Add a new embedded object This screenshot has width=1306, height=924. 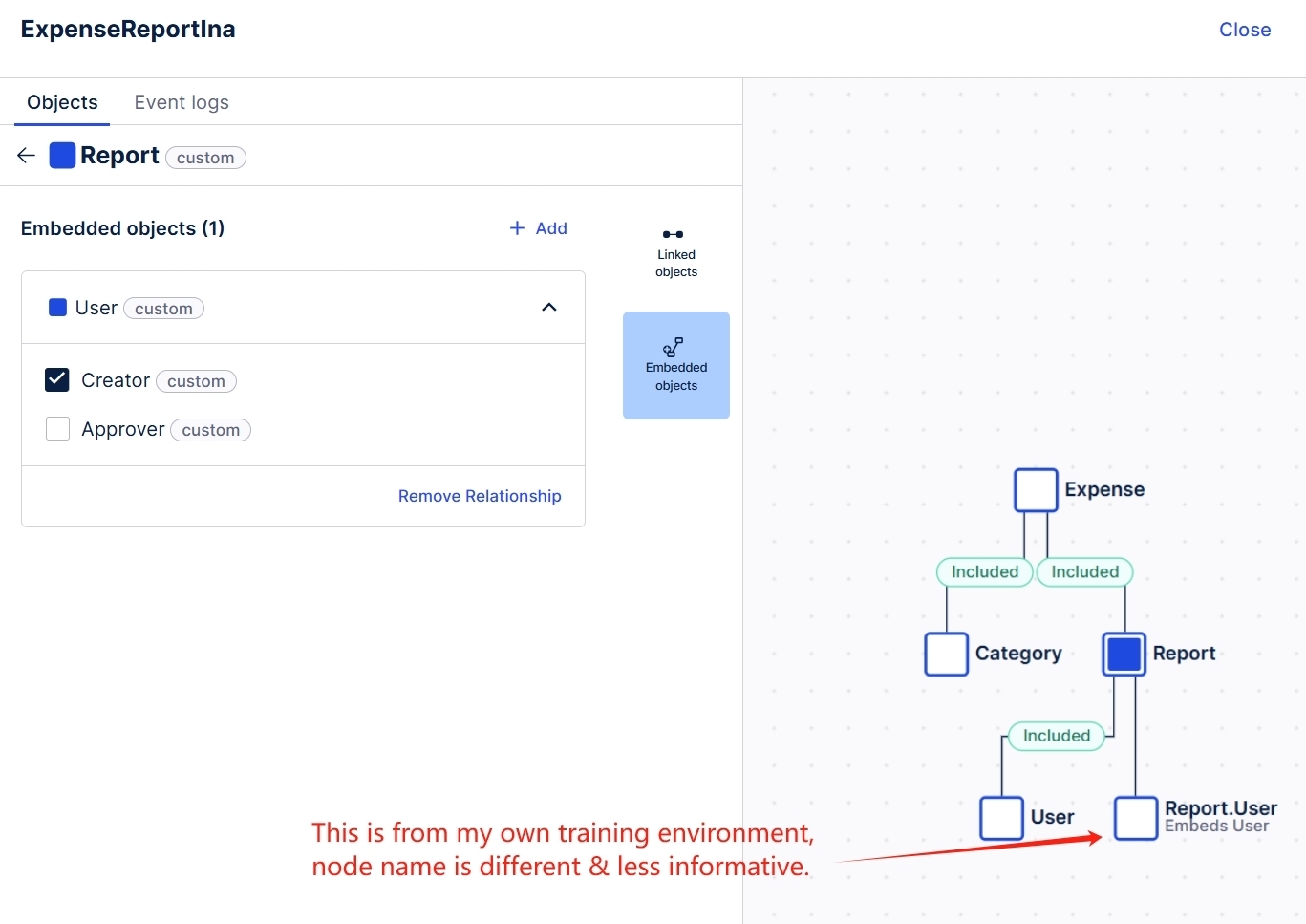coord(539,228)
